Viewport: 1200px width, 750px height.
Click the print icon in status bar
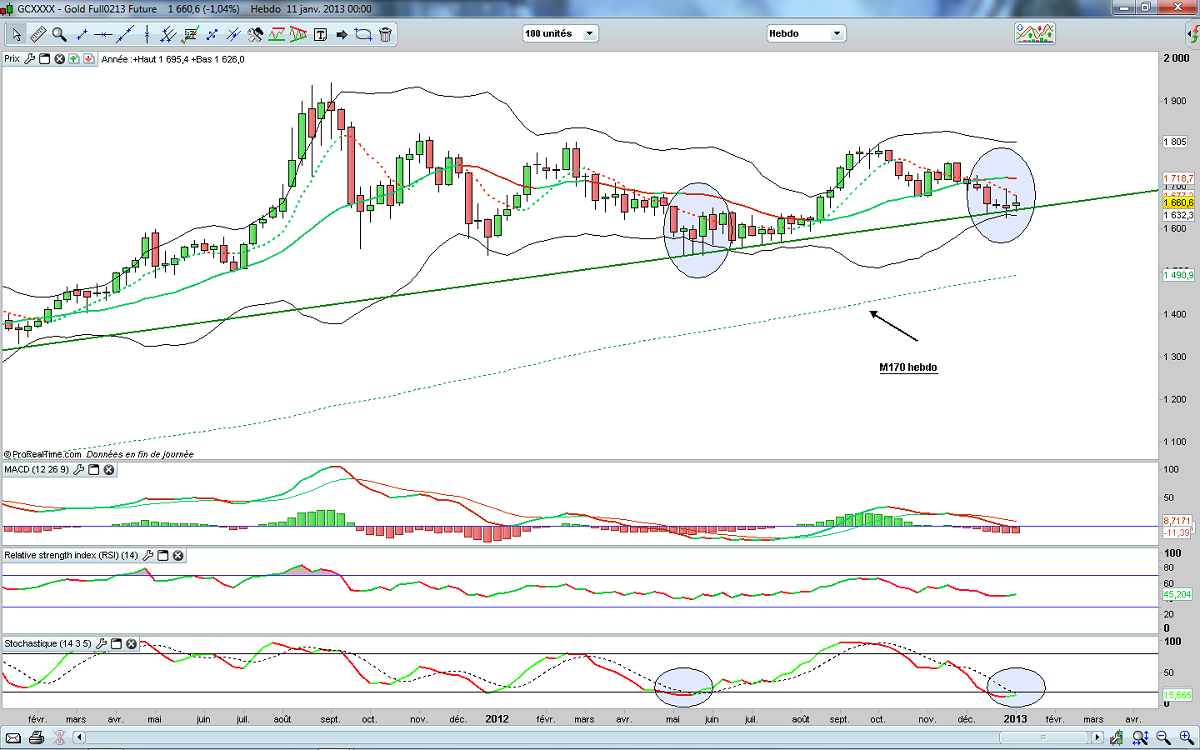36,738
